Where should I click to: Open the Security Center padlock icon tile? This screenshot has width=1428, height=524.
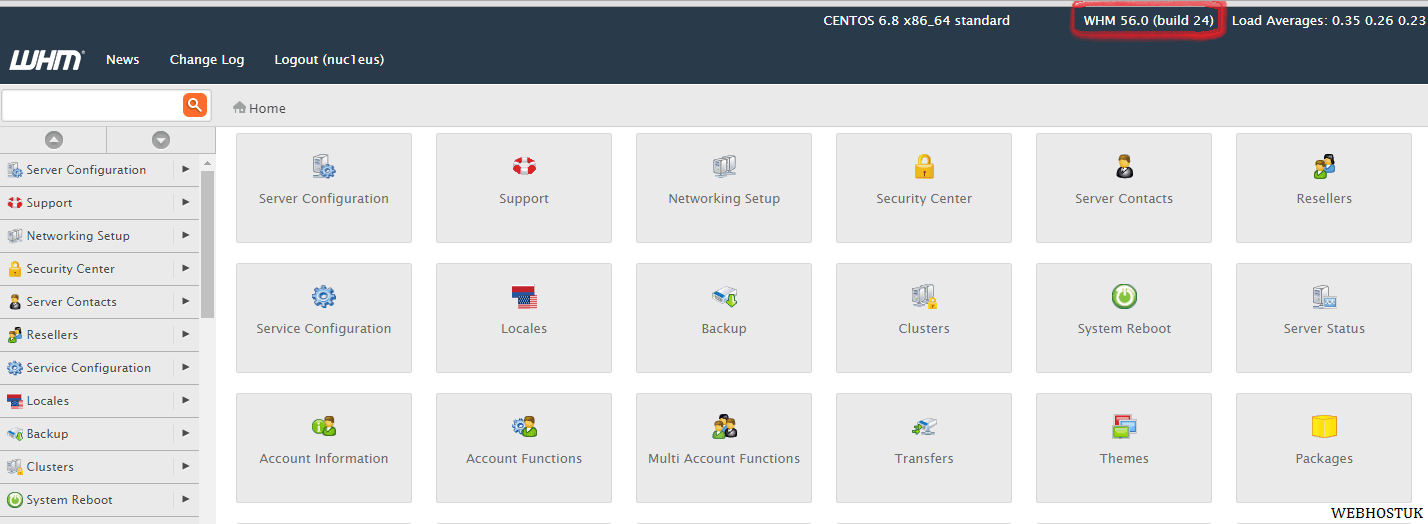(x=923, y=167)
